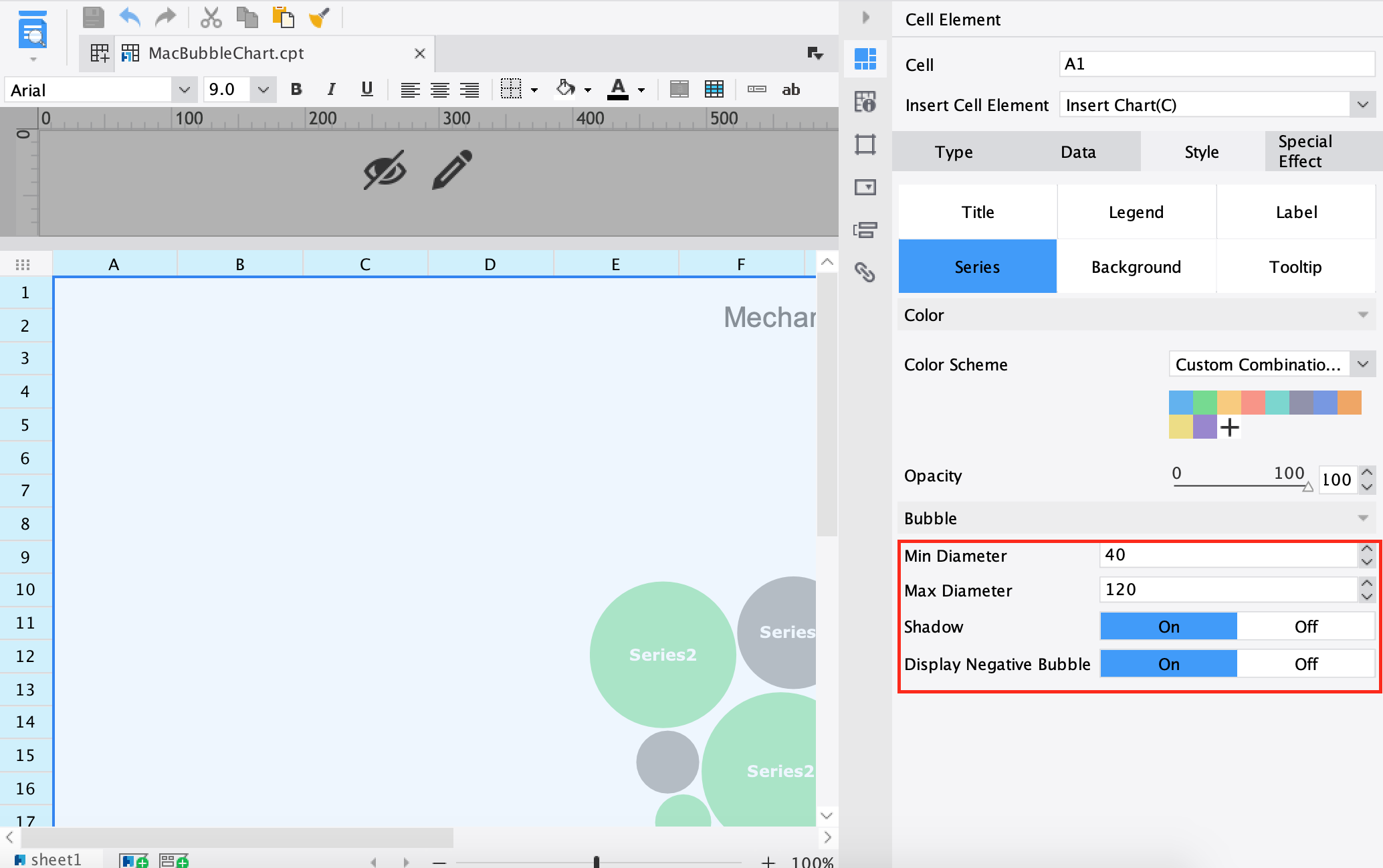This screenshot has height=868, width=1383.
Task: Open the Insert Cell Element dropdown
Action: (1362, 105)
